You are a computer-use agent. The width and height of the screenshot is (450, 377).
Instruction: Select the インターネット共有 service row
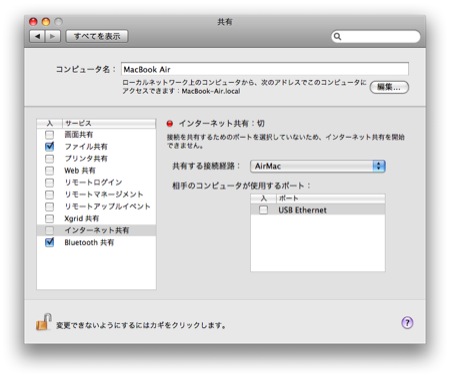pos(96,230)
